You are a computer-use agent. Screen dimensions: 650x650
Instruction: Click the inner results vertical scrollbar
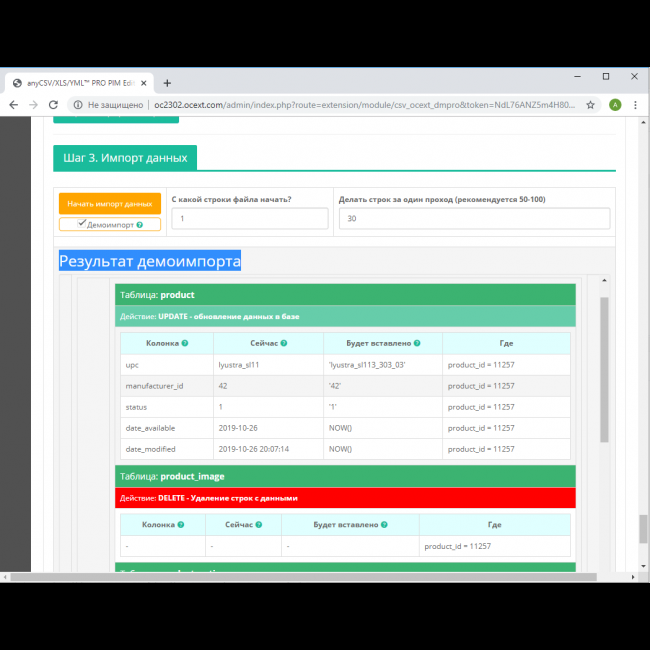pos(603,370)
